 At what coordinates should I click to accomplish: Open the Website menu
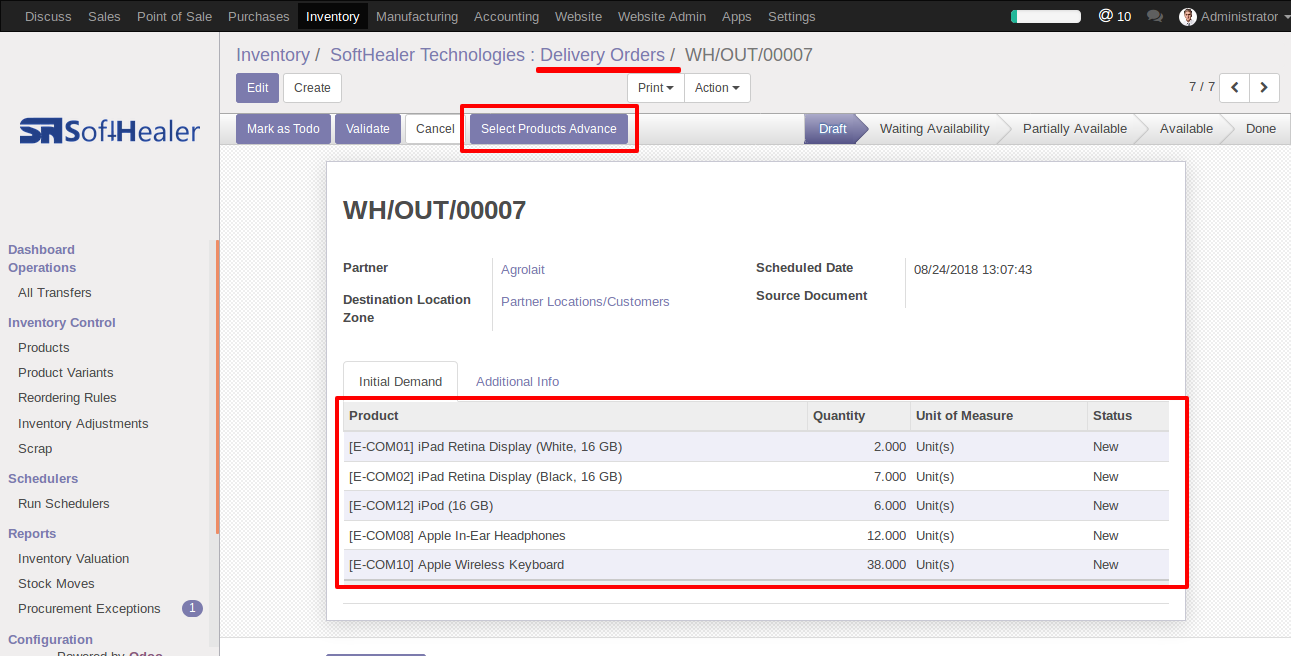tap(578, 16)
